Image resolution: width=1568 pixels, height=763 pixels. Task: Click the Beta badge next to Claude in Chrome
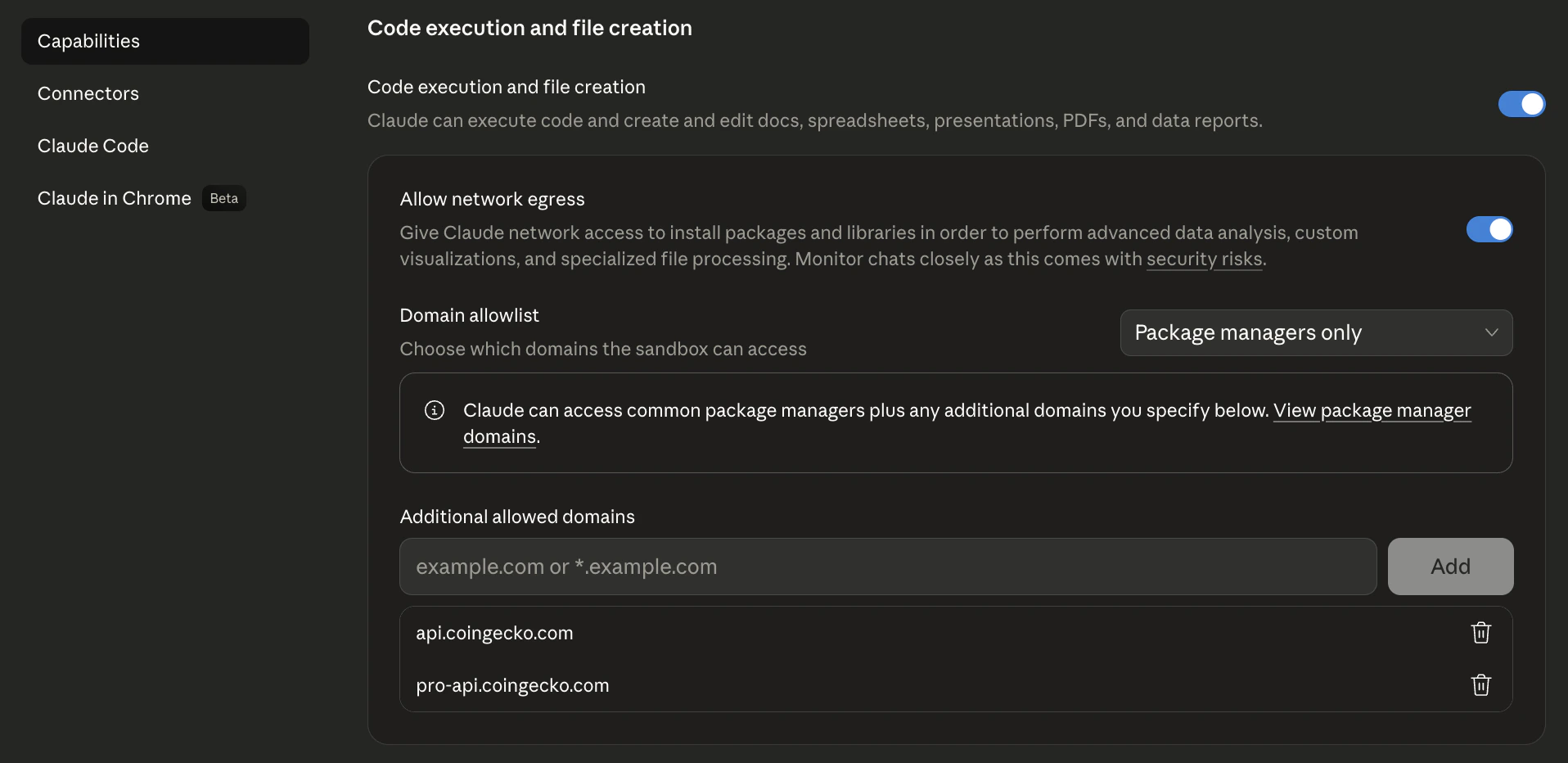[223, 199]
